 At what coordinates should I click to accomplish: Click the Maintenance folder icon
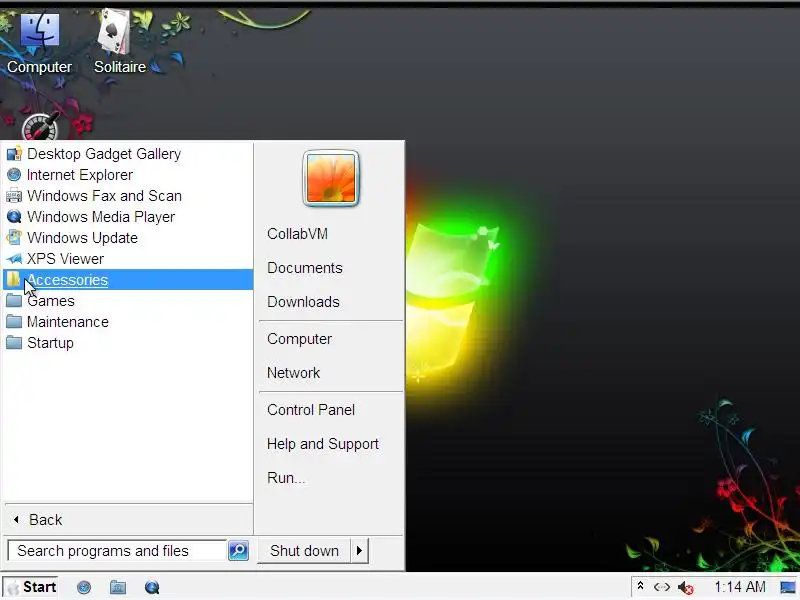(x=14, y=321)
